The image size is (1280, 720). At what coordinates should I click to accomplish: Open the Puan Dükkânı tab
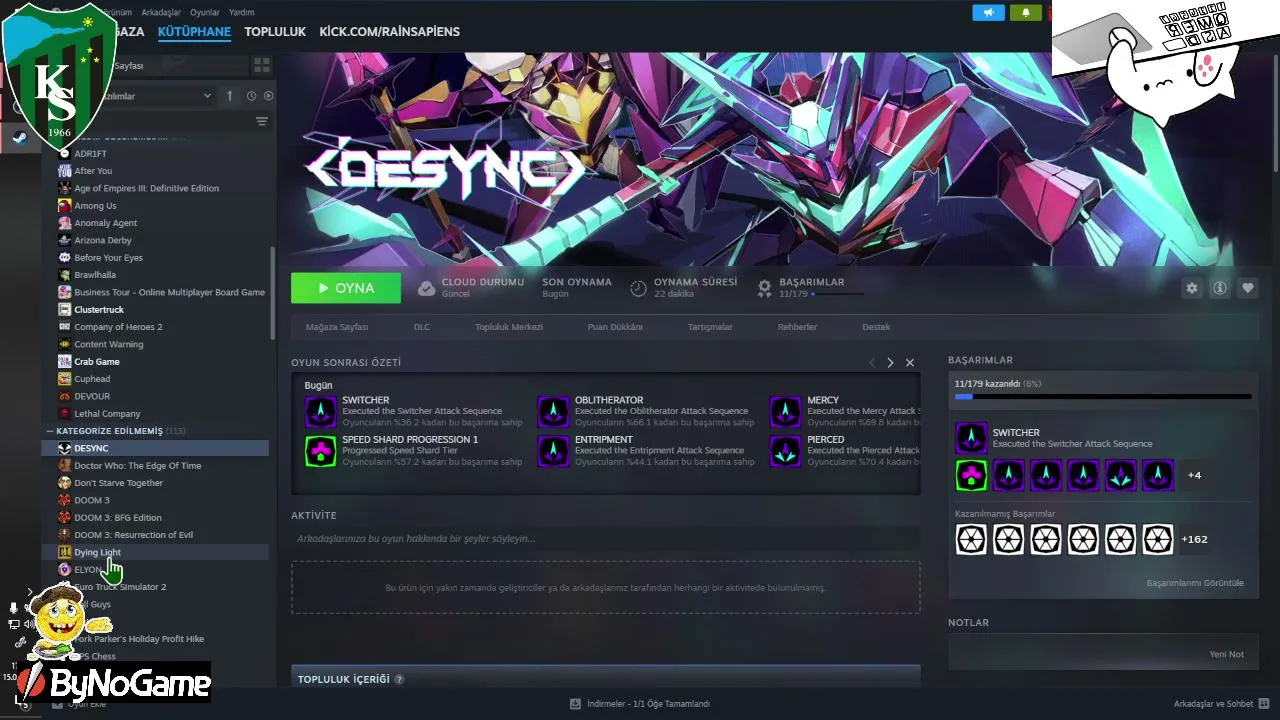pos(615,327)
